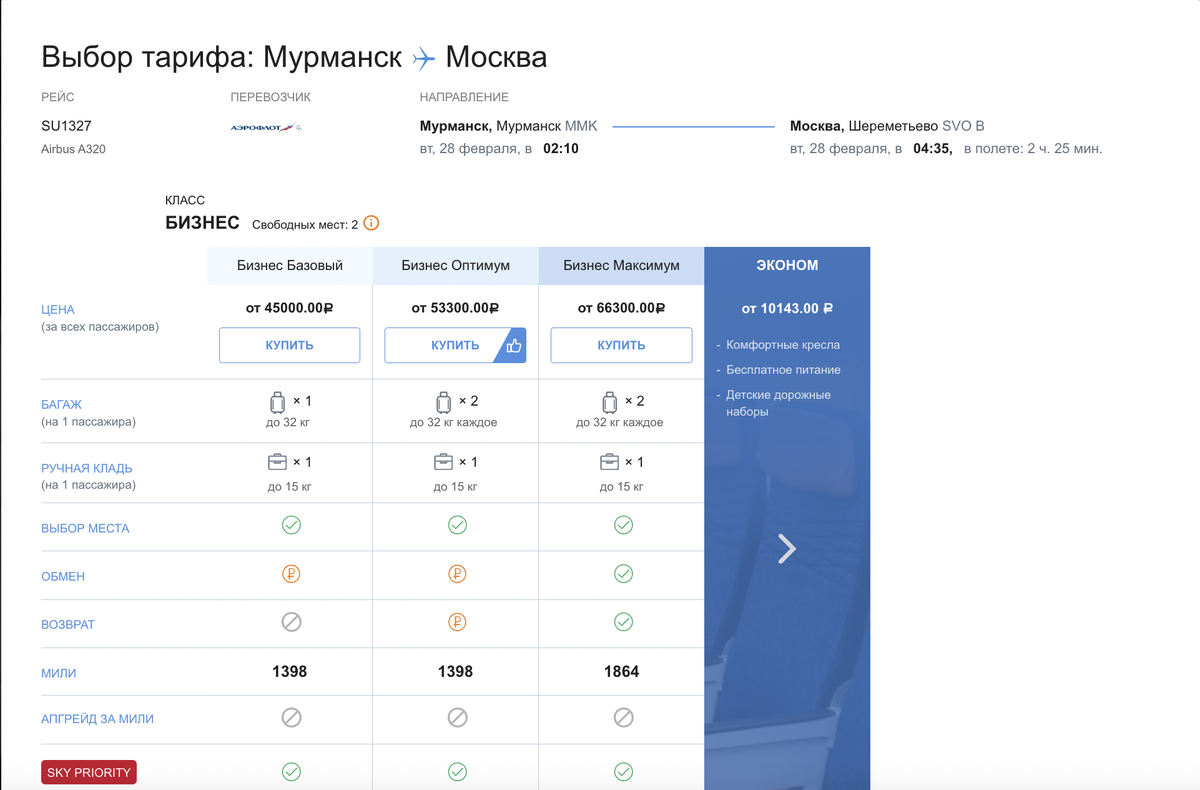The image size is (1200, 790).
Task: Click the luggage icon under Бизнес Максимум
Action: 609,402
